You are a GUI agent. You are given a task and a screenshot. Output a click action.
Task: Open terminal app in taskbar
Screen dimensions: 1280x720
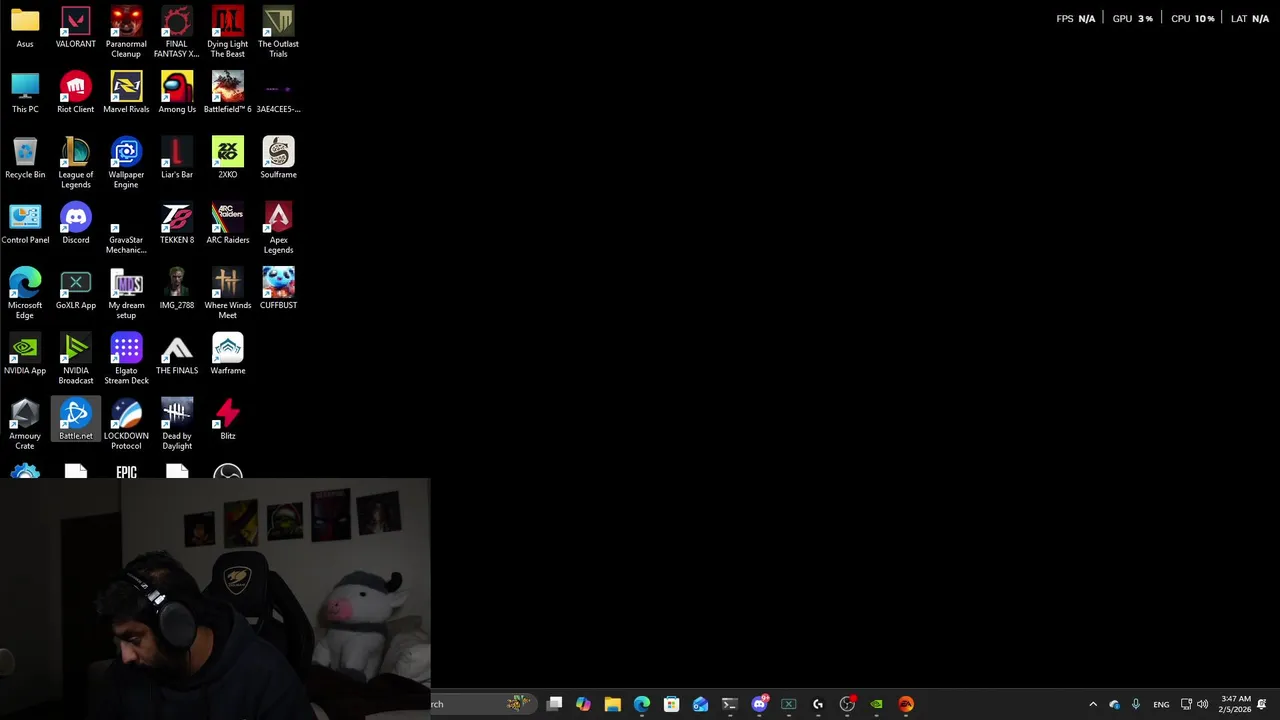730,704
